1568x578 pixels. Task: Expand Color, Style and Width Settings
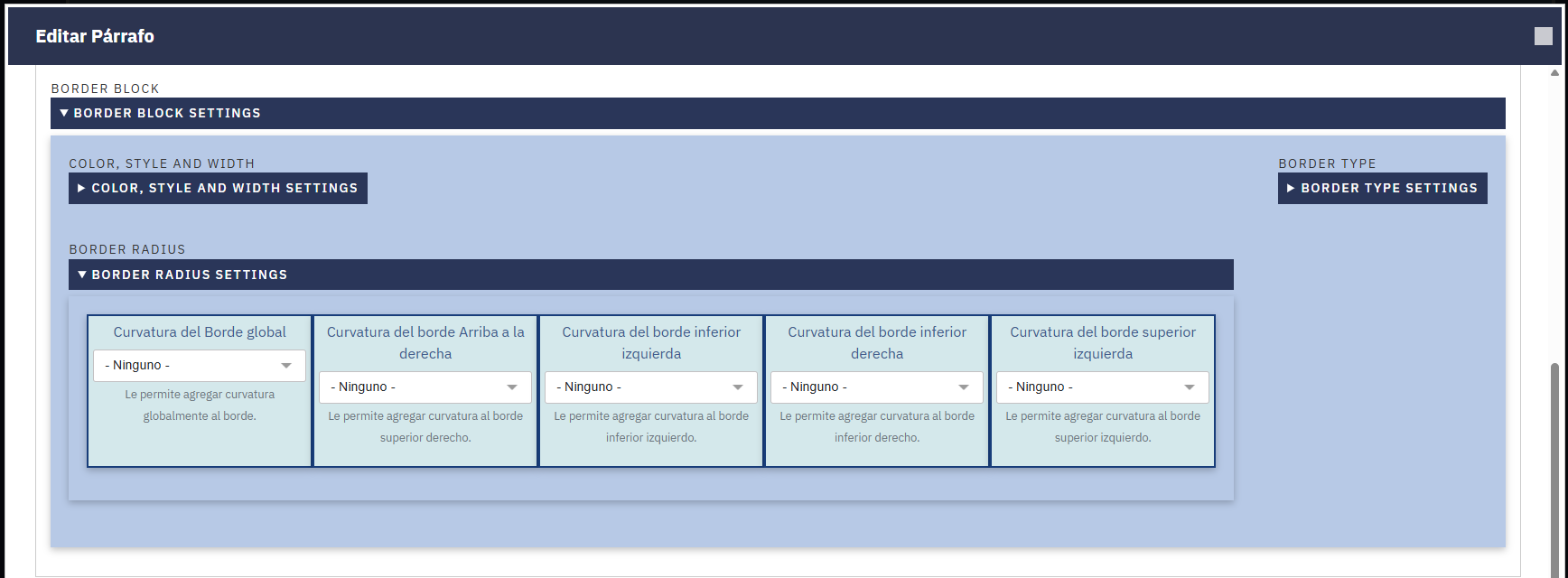point(218,188)
